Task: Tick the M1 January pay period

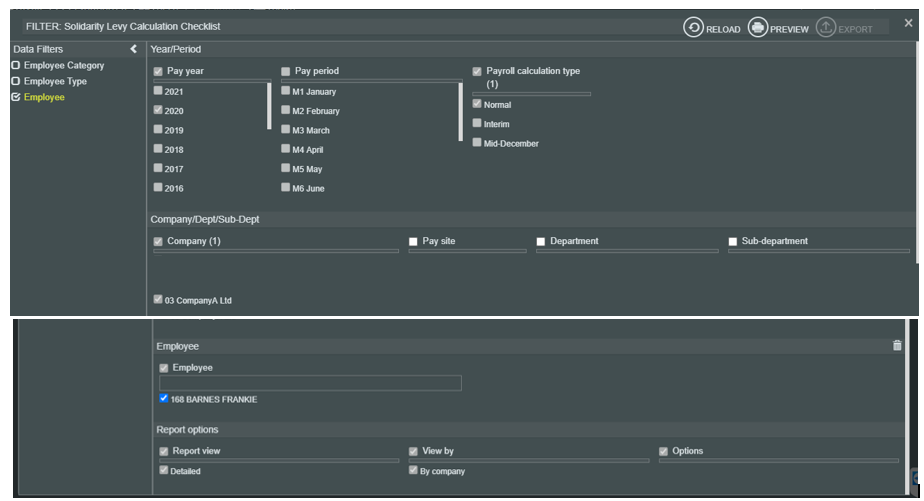Action: pos(286,91)
